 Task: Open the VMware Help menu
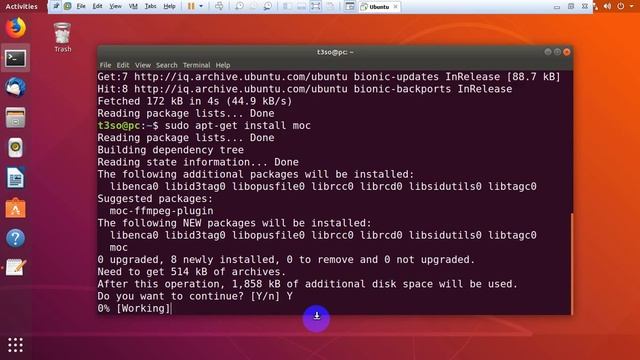click(169, 6)
